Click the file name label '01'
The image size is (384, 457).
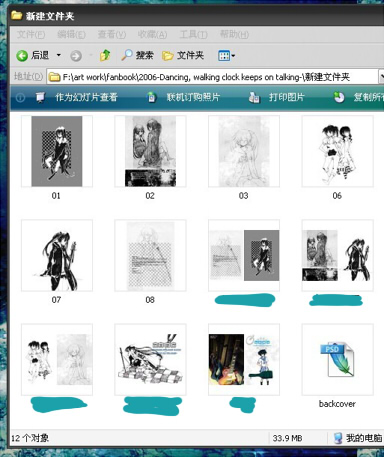click(56, 196)
